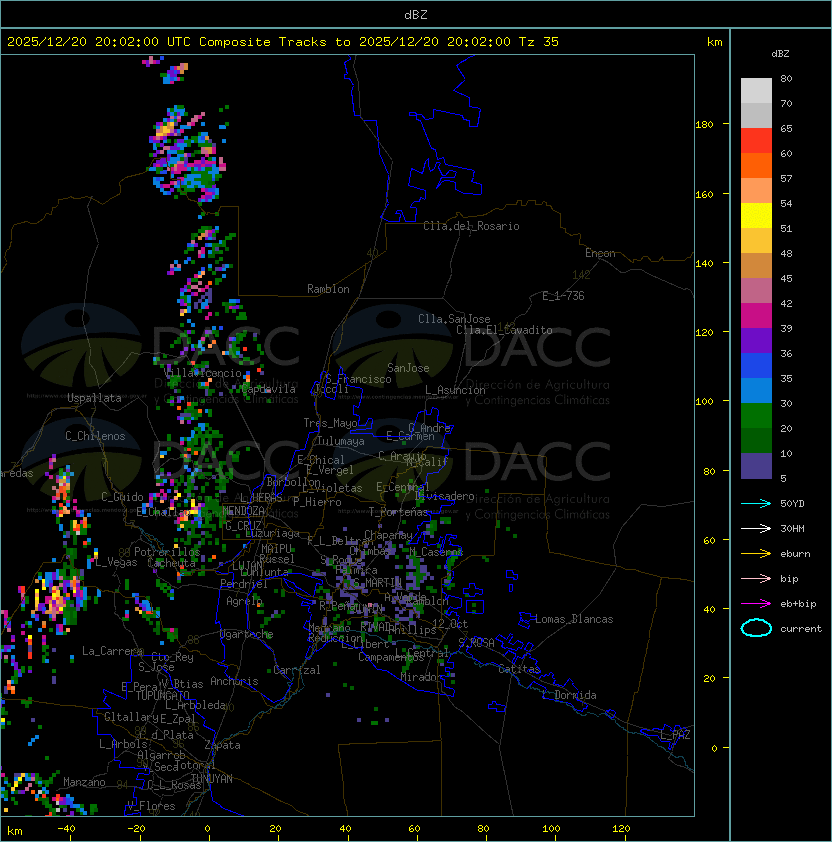The height and width of the screenshot is (842, 832).
Task: Click the Uspallata place label
Action: [x=94, y=398]
